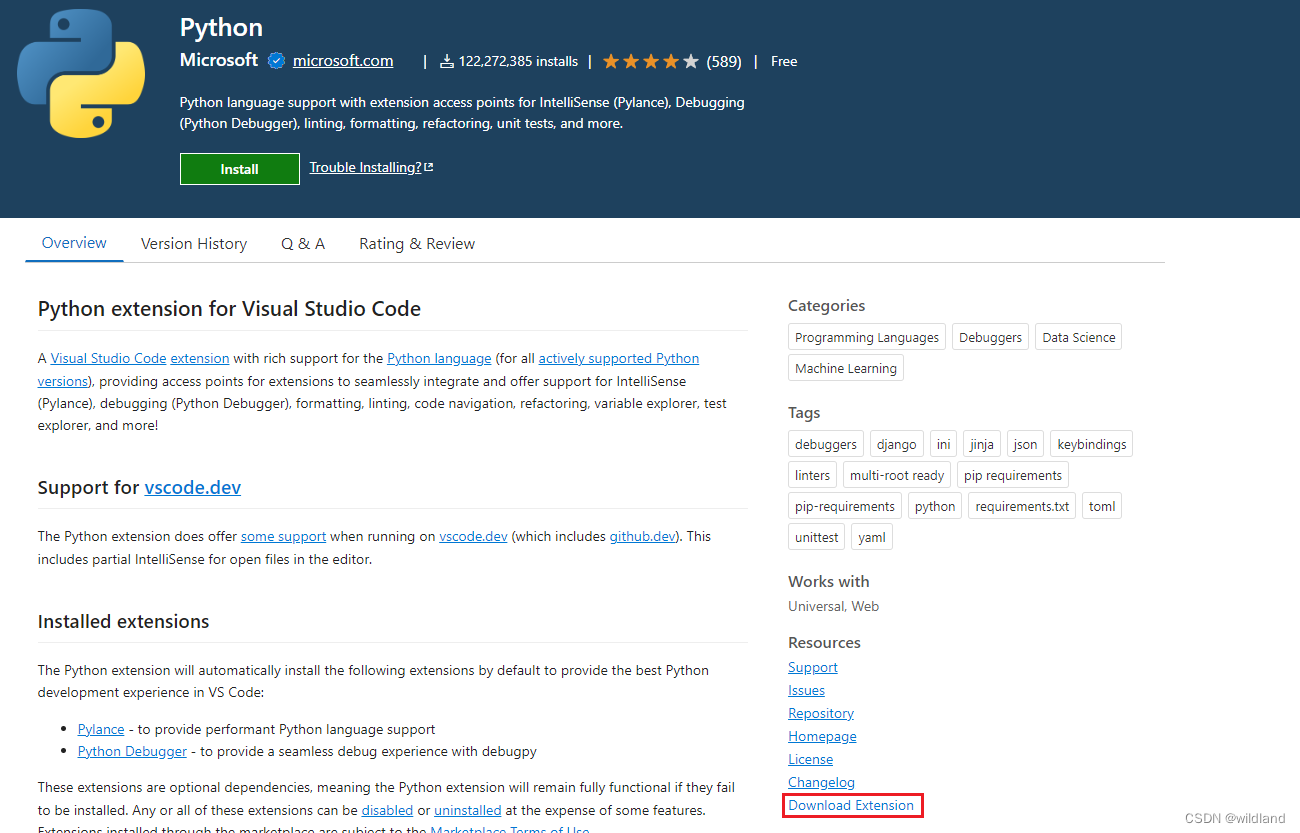The height and width of the screenshot is (833, 1300).
Task: Click the ini tag
Action: pos(944,444)
